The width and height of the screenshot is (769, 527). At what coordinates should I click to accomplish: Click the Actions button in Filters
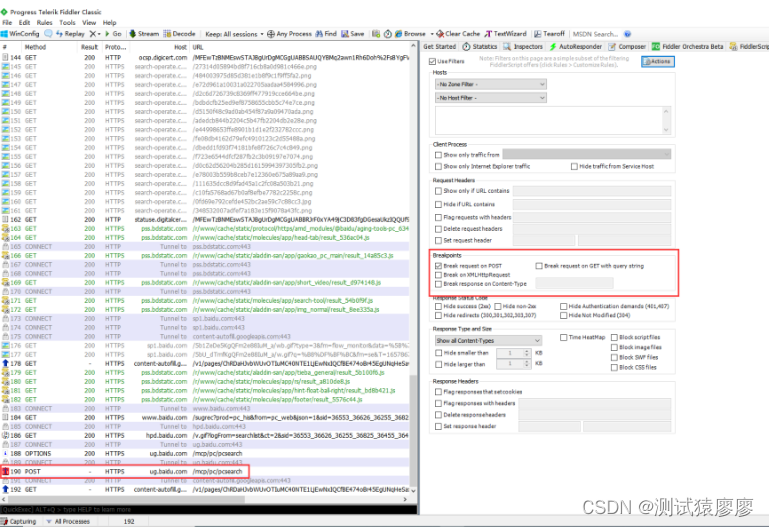[658, 61]
